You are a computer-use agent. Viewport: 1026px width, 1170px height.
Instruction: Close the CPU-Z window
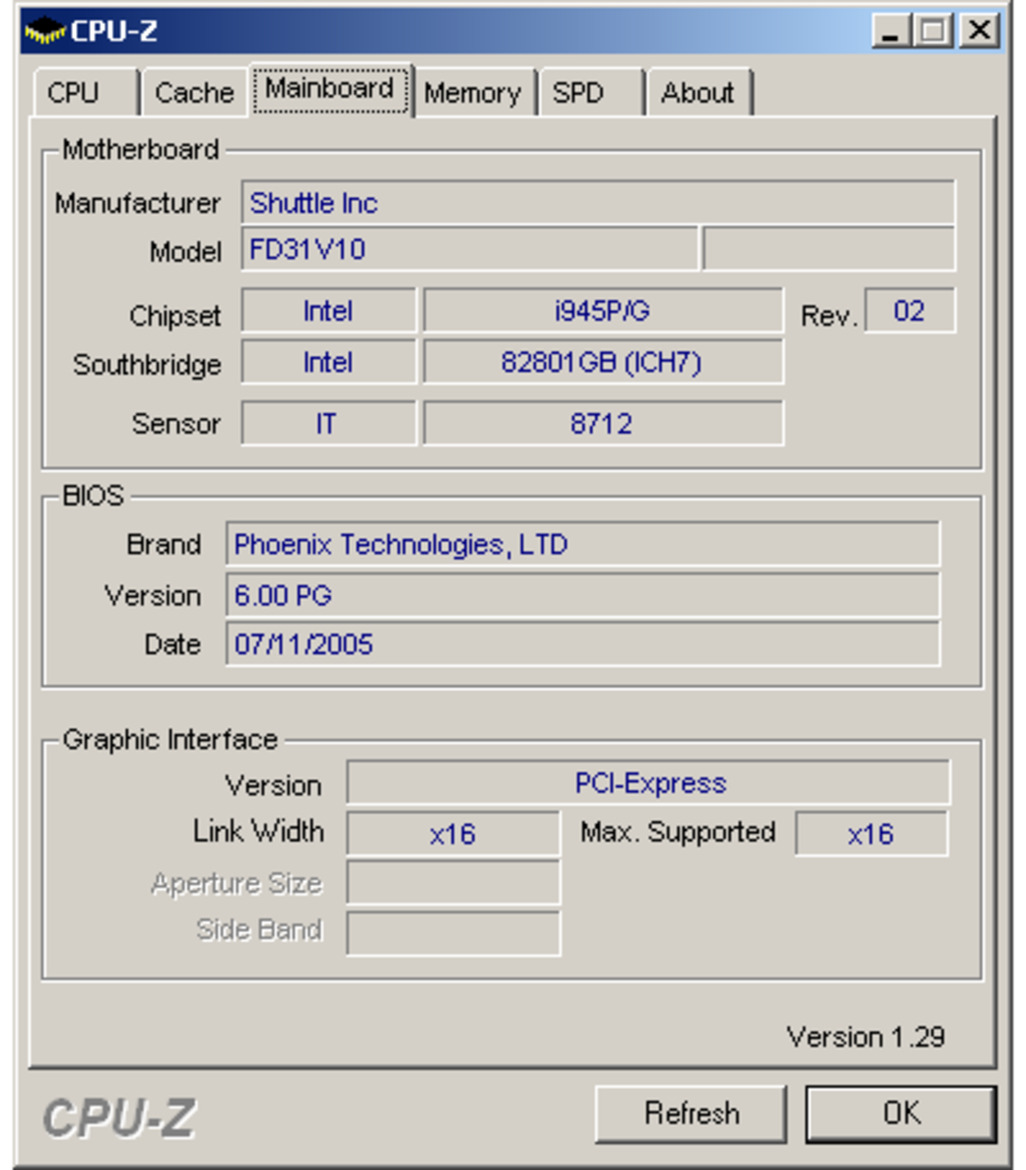978,31
